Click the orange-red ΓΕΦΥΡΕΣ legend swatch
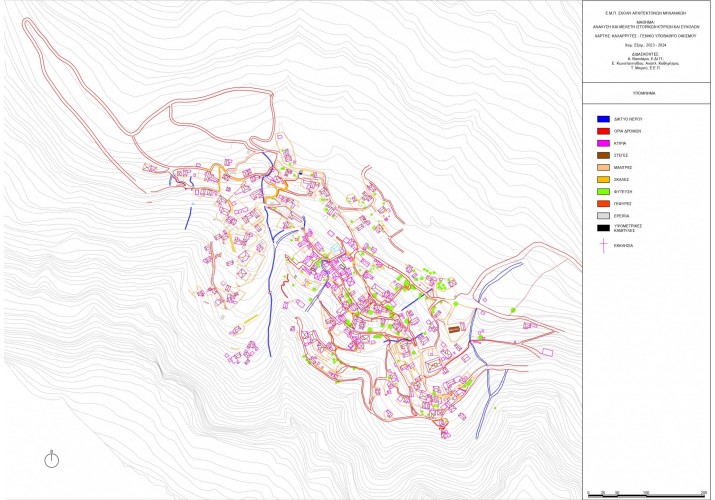 (x=603, y=204)
